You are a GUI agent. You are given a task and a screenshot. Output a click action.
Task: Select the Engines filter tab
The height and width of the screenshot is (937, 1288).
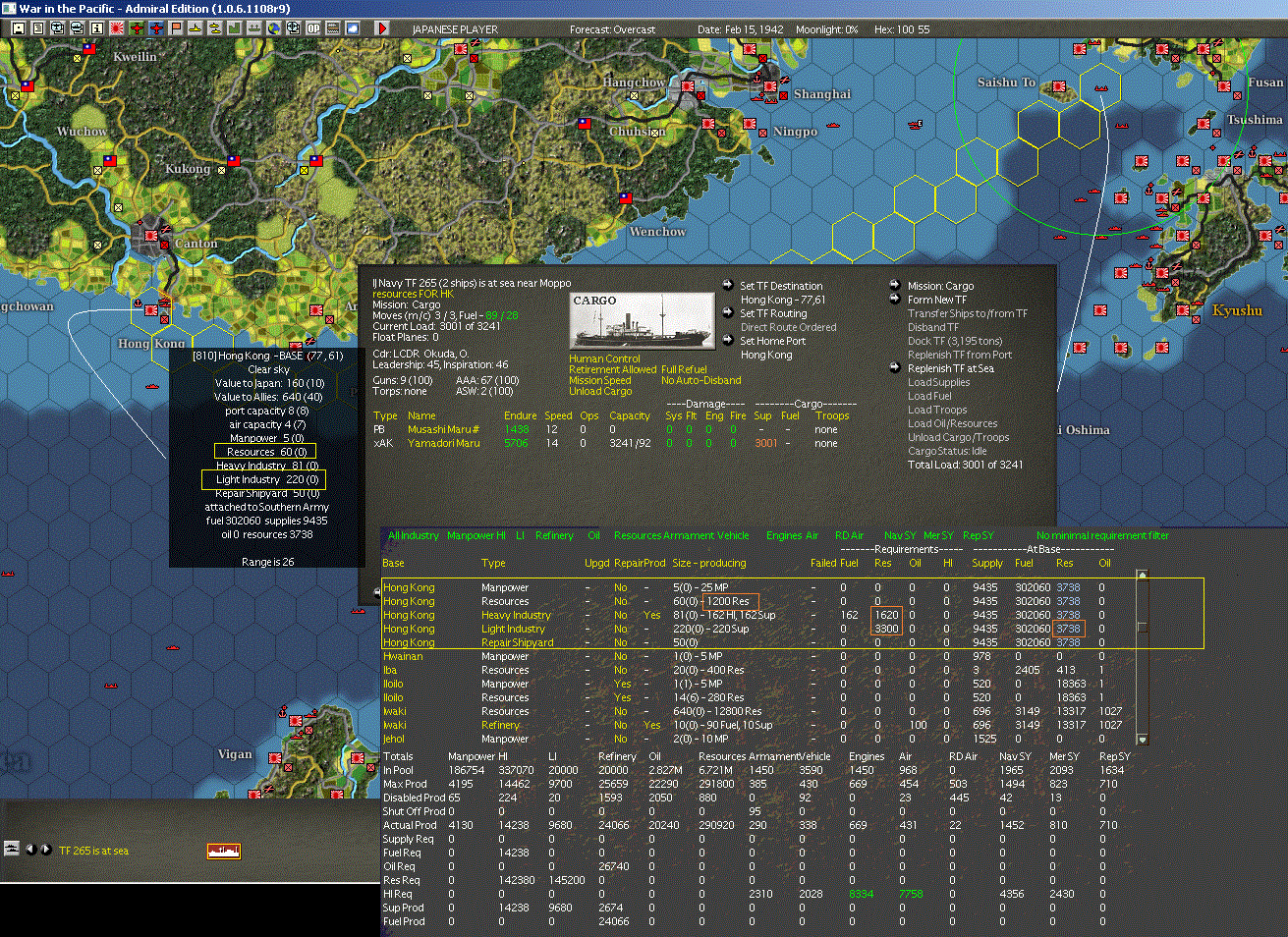coord(784,535)
